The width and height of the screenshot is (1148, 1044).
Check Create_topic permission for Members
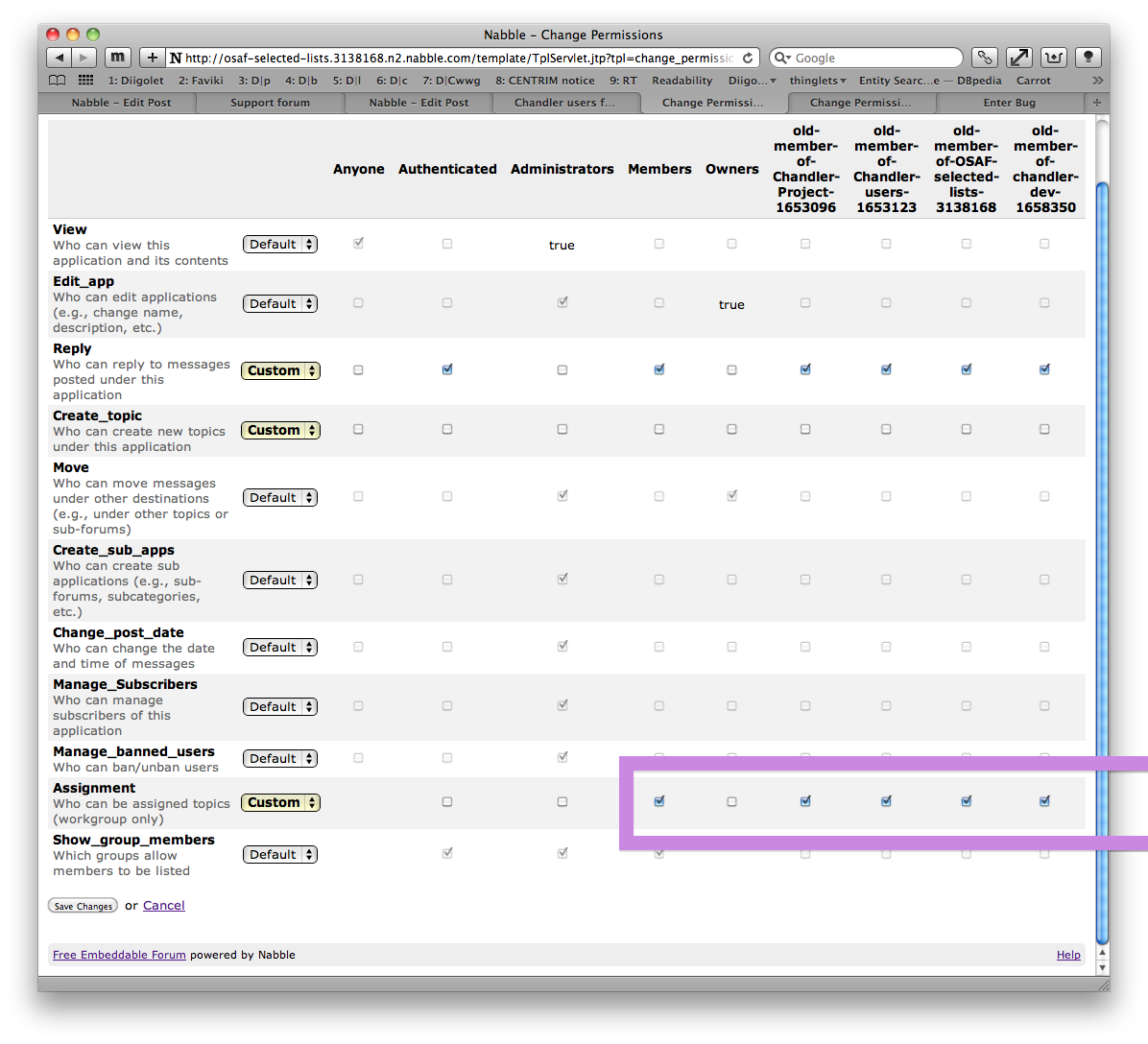[659, 429]
